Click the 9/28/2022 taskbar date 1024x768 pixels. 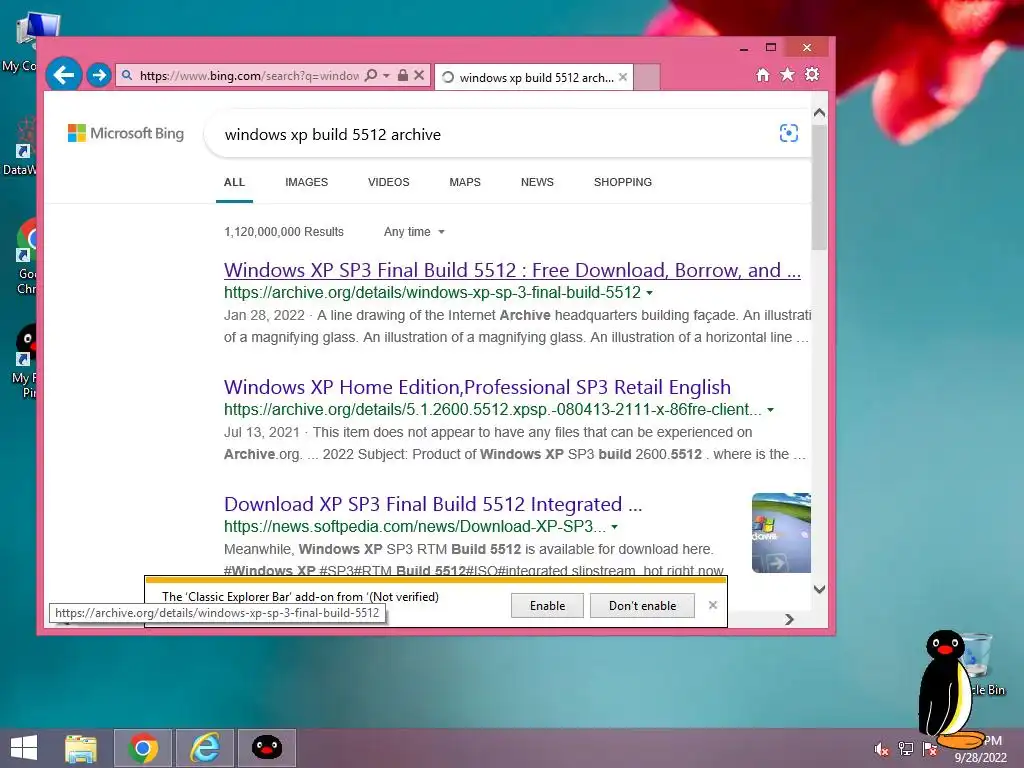[x=980, y=758]
